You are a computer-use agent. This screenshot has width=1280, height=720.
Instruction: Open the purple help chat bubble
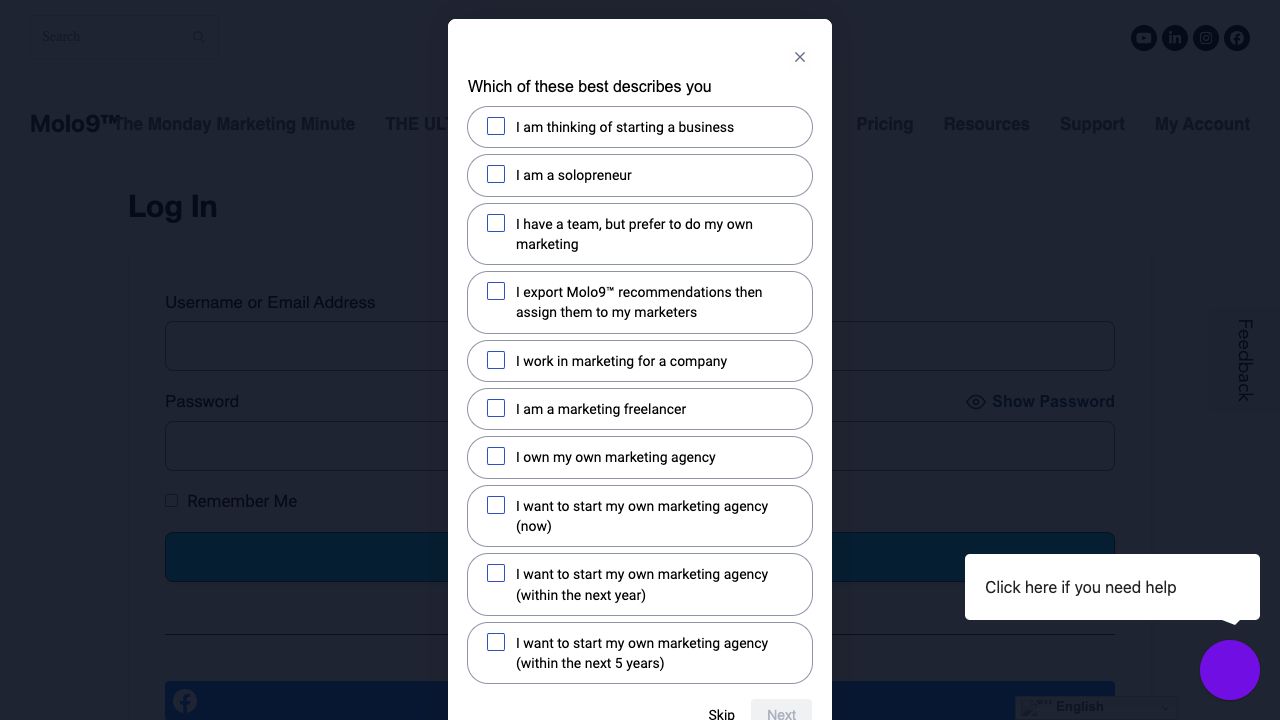click(1229, 670)
